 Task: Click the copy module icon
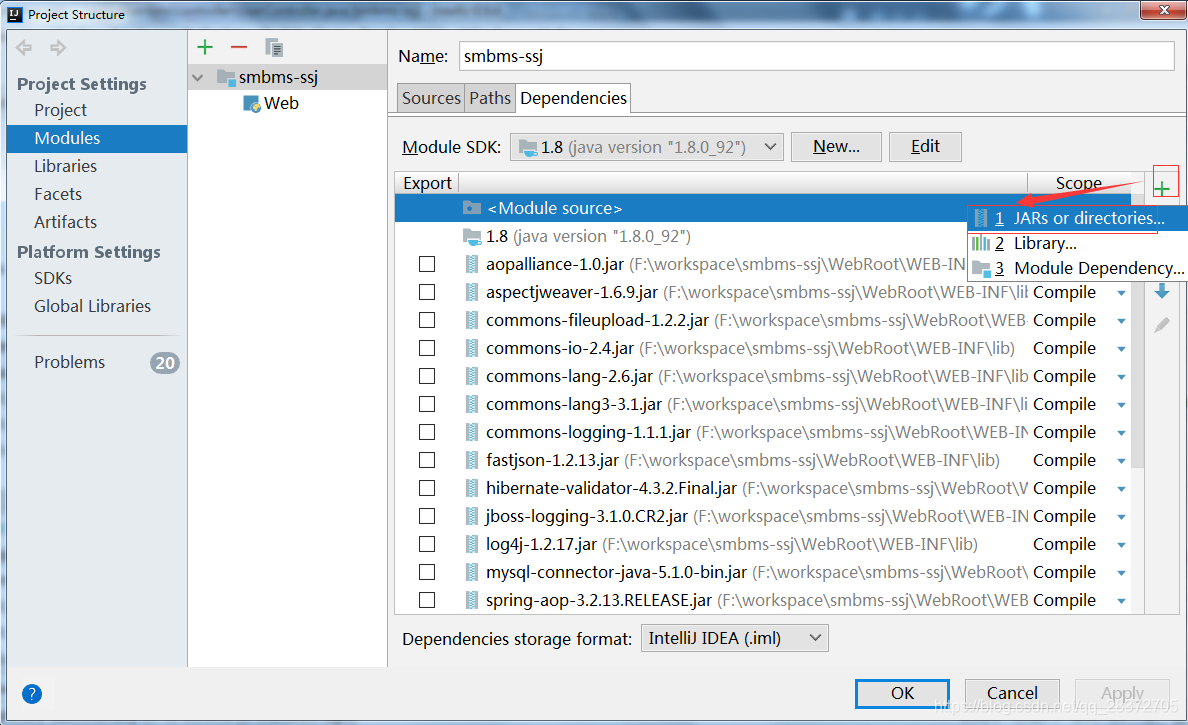274,48
